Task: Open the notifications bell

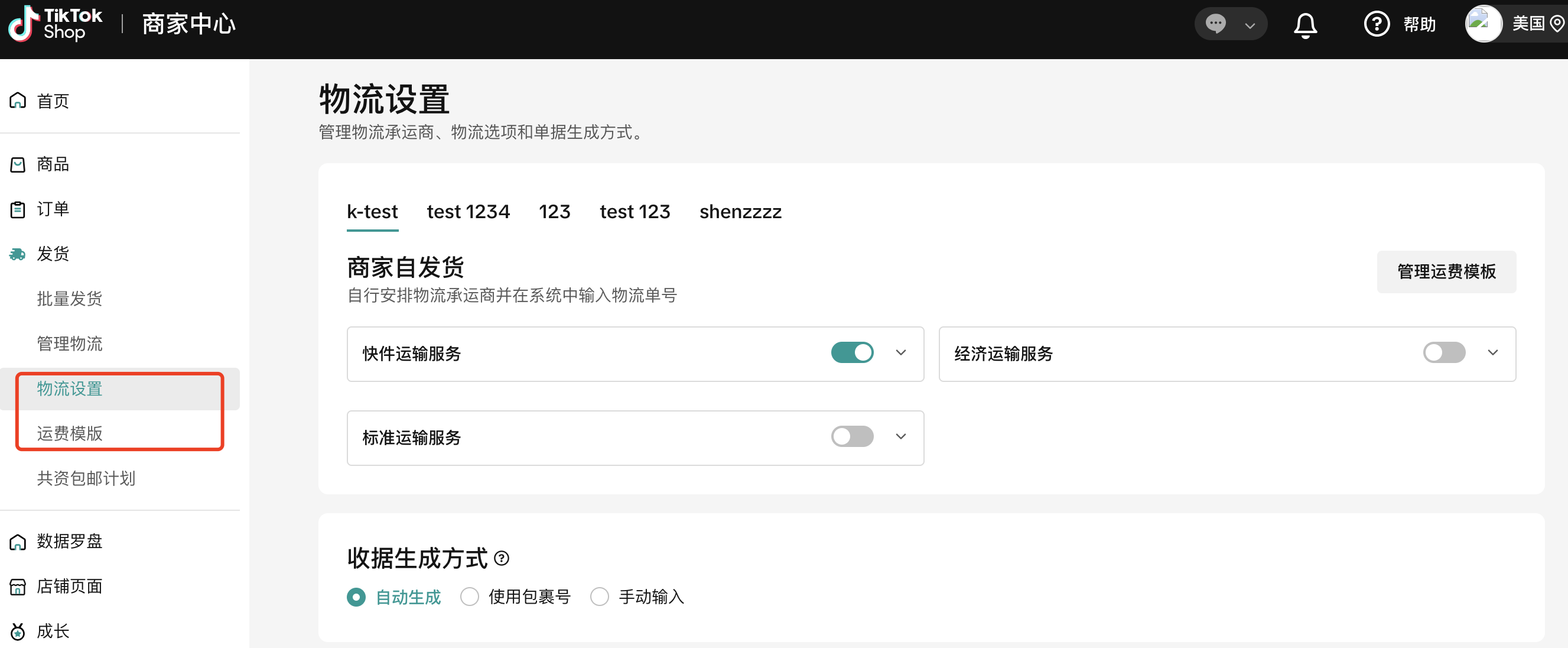Action: (x=1306, y=24)
